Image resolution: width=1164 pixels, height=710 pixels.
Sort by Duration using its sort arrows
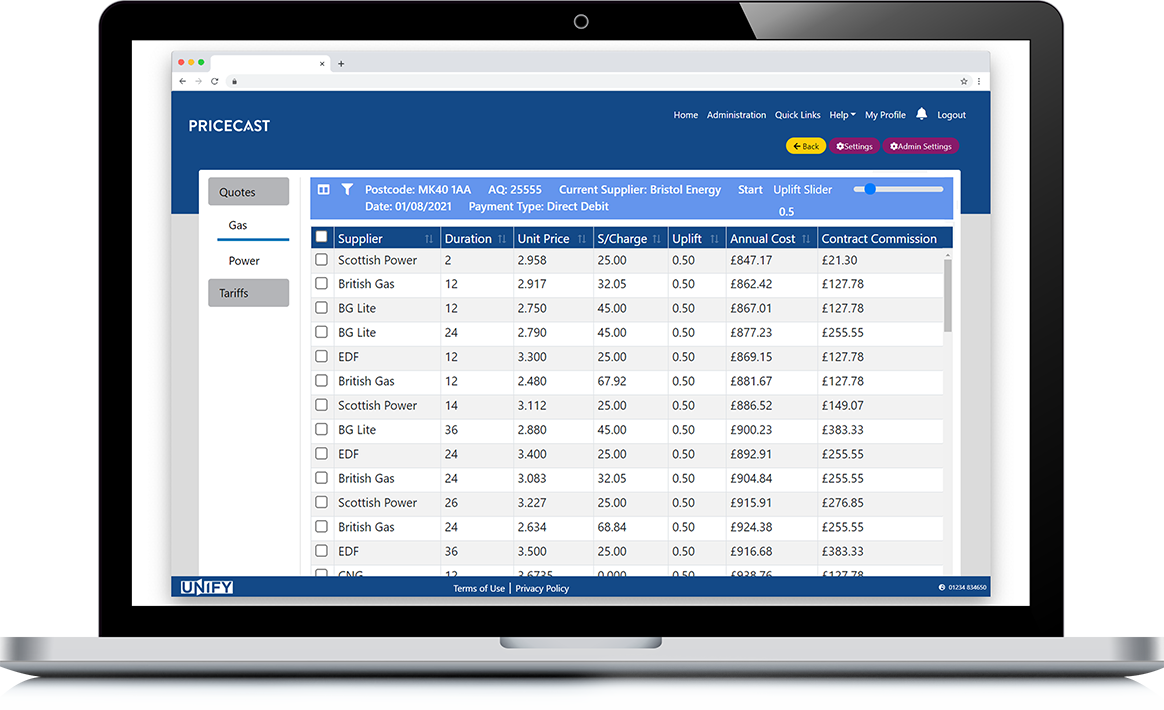pyautogui.click(x=502, y=239)
